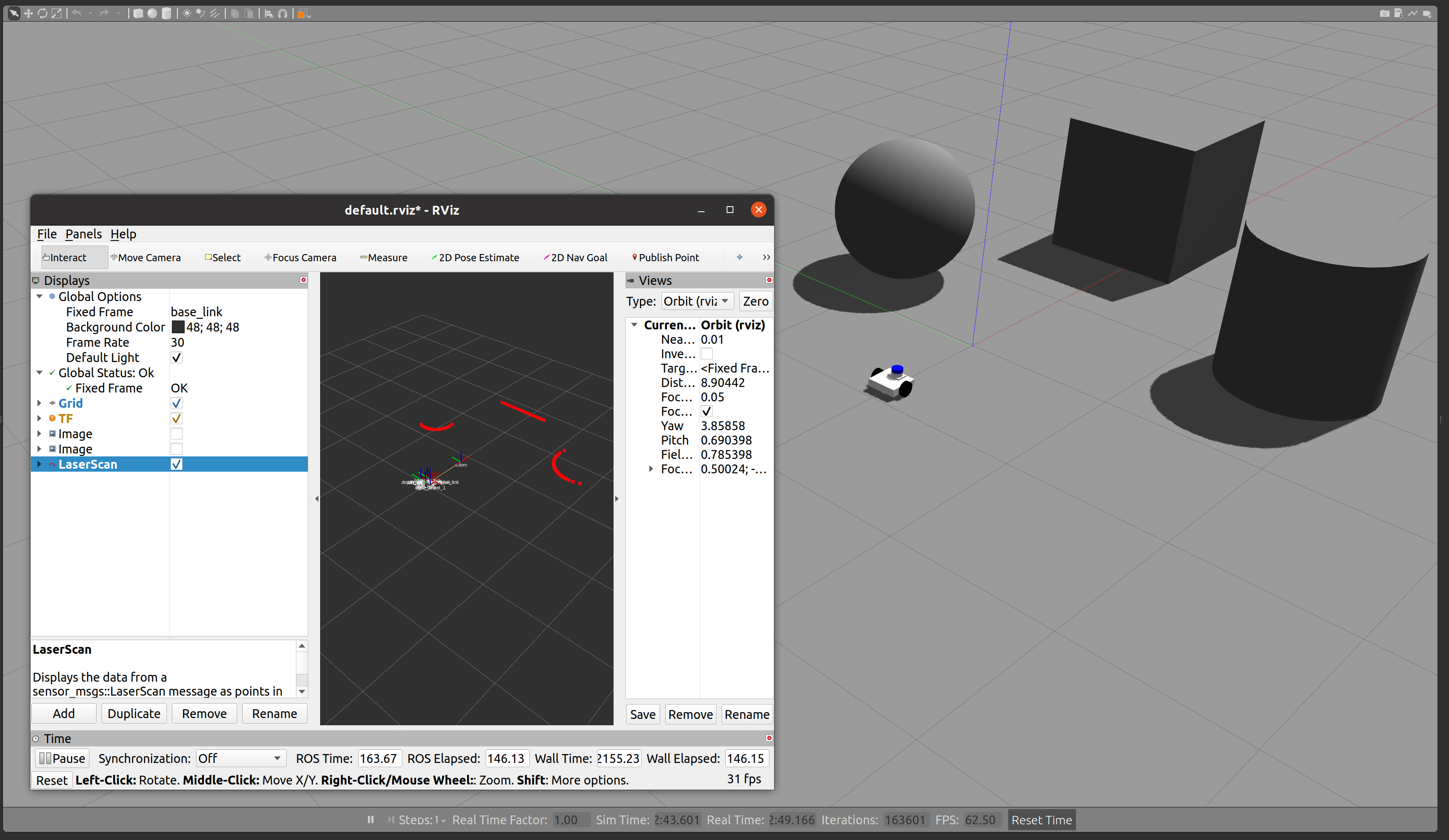1449x840 pixels.
Task: Add a point light in Gazebo
Action: [x=187, y=13]
